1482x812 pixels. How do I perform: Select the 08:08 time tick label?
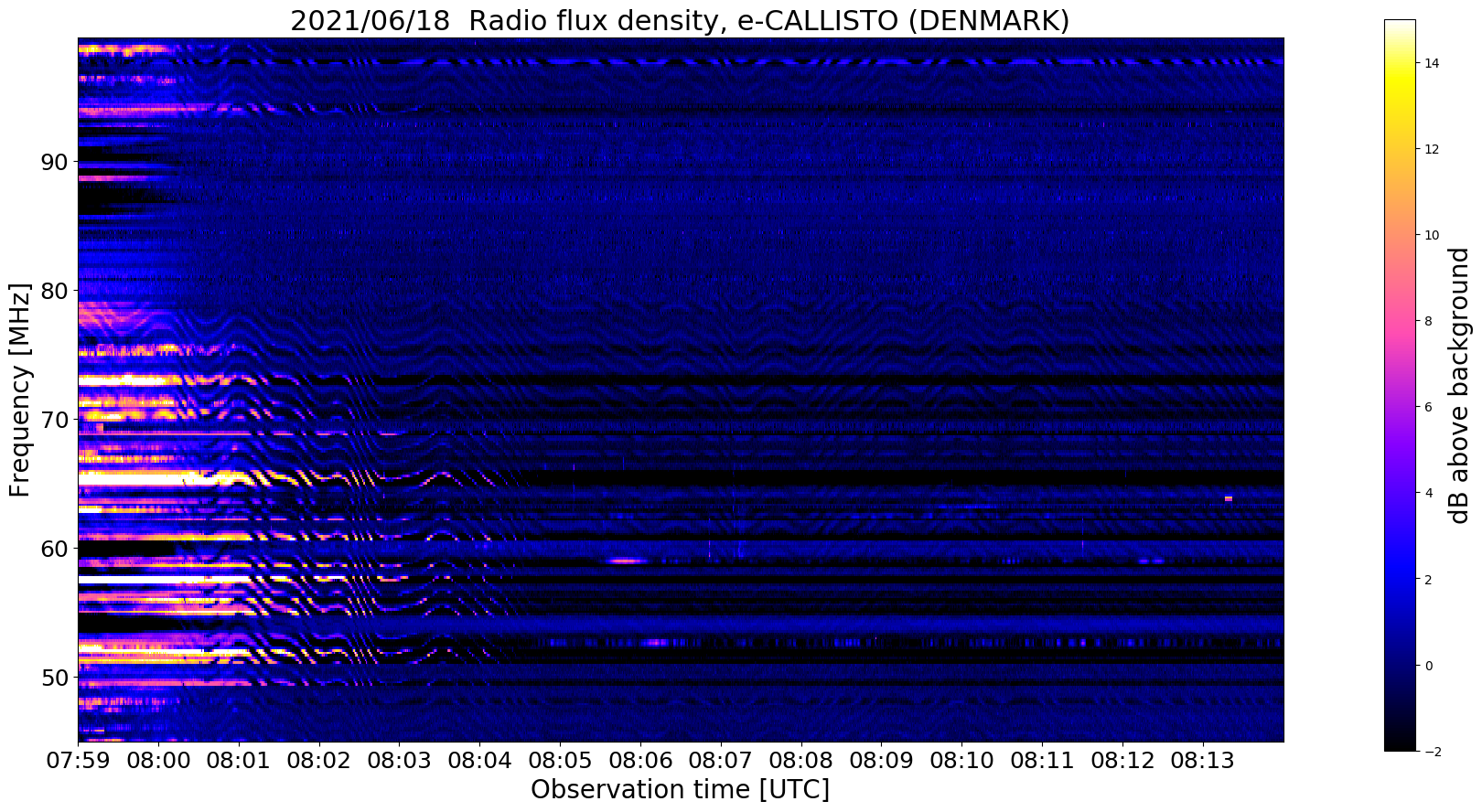coord(801,759)
